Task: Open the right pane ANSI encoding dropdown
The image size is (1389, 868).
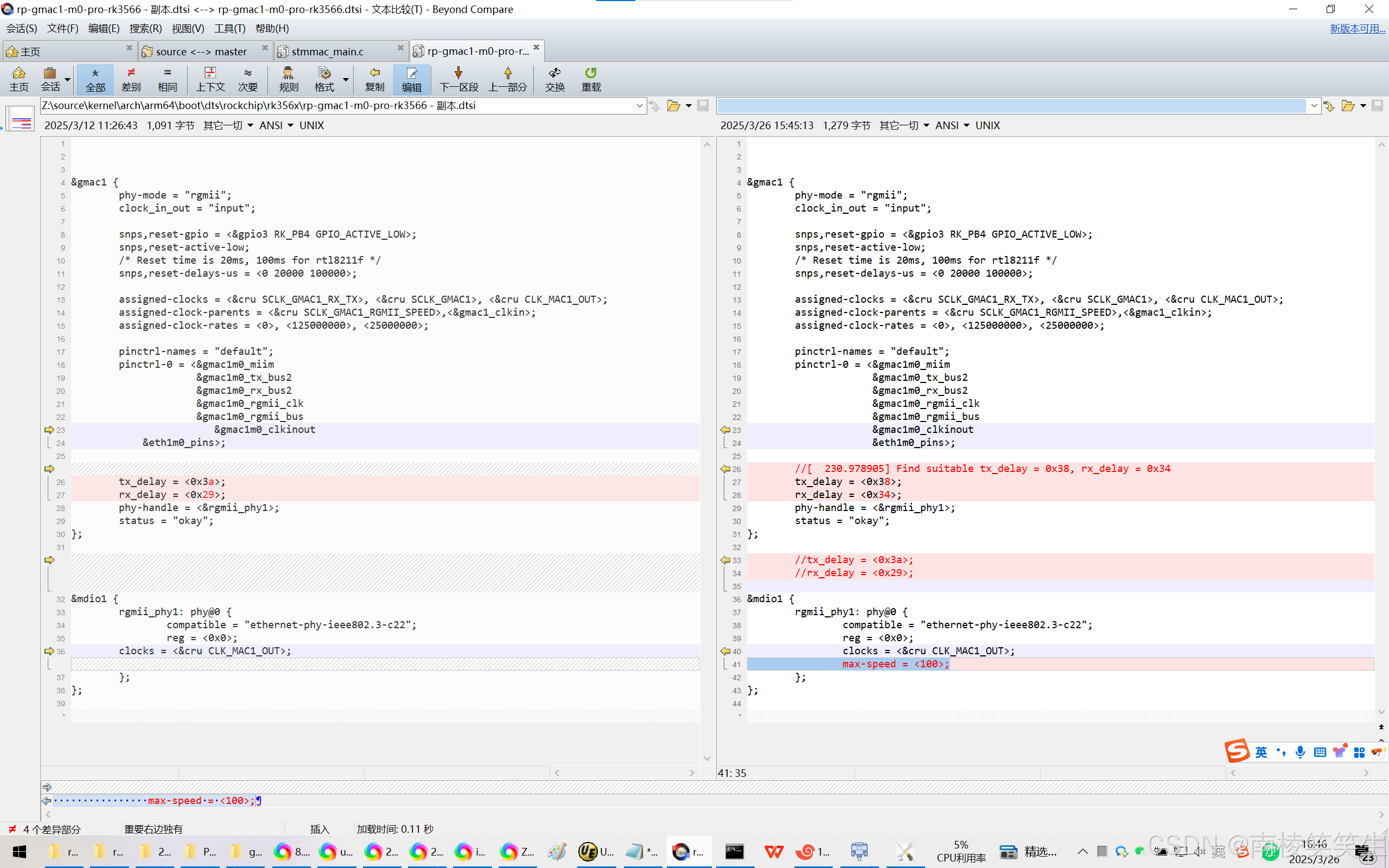Action: click(x=966, y=126)
